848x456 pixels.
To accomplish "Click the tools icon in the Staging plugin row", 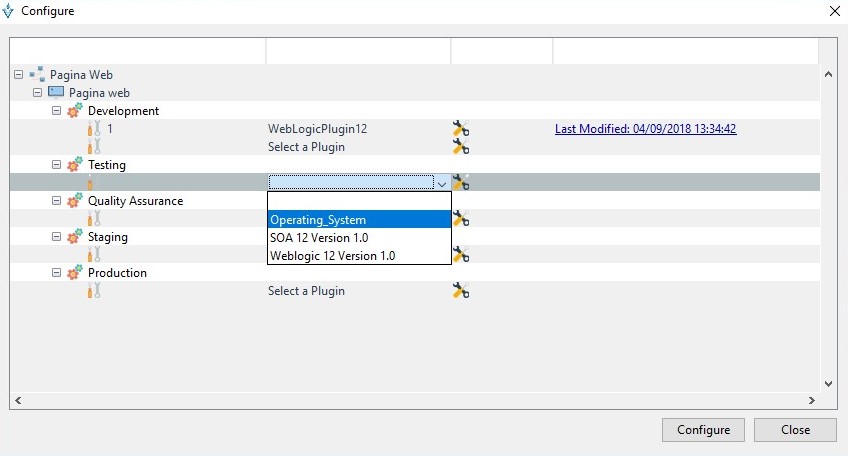I will 460,254.
